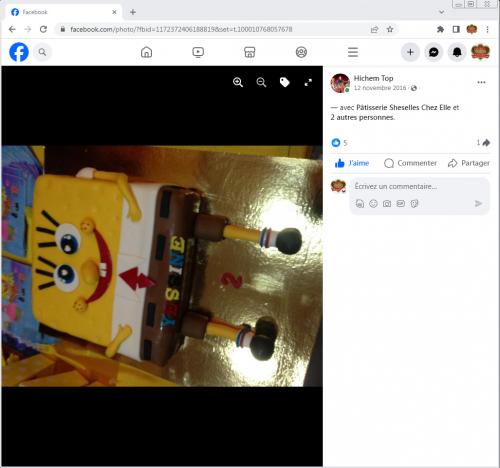Open Hichem Top profile link
Image resolution: width=500 pixels, height=468 pixels.
[x=373, y=78]
